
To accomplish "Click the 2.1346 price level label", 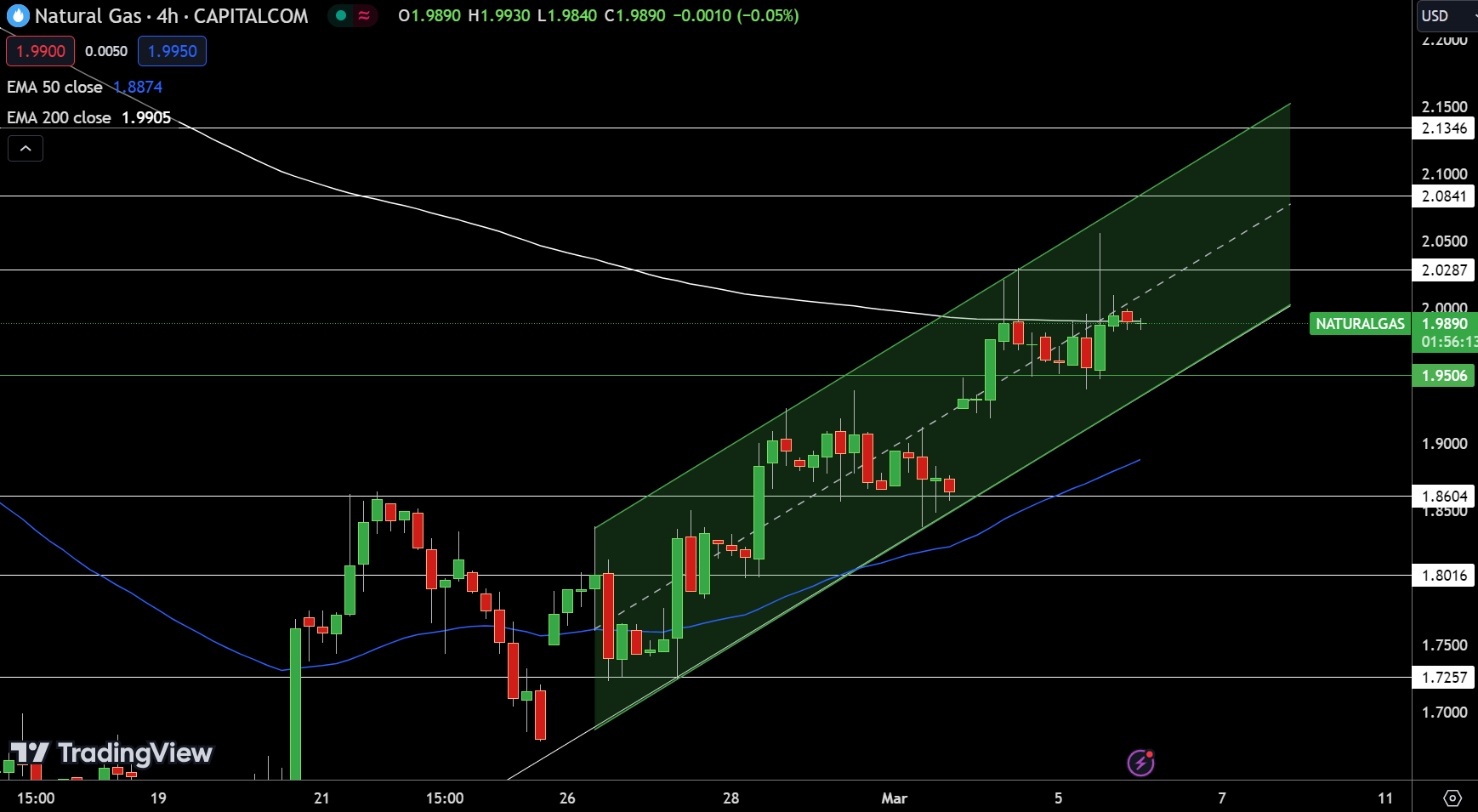I will tap(1444, 128).
